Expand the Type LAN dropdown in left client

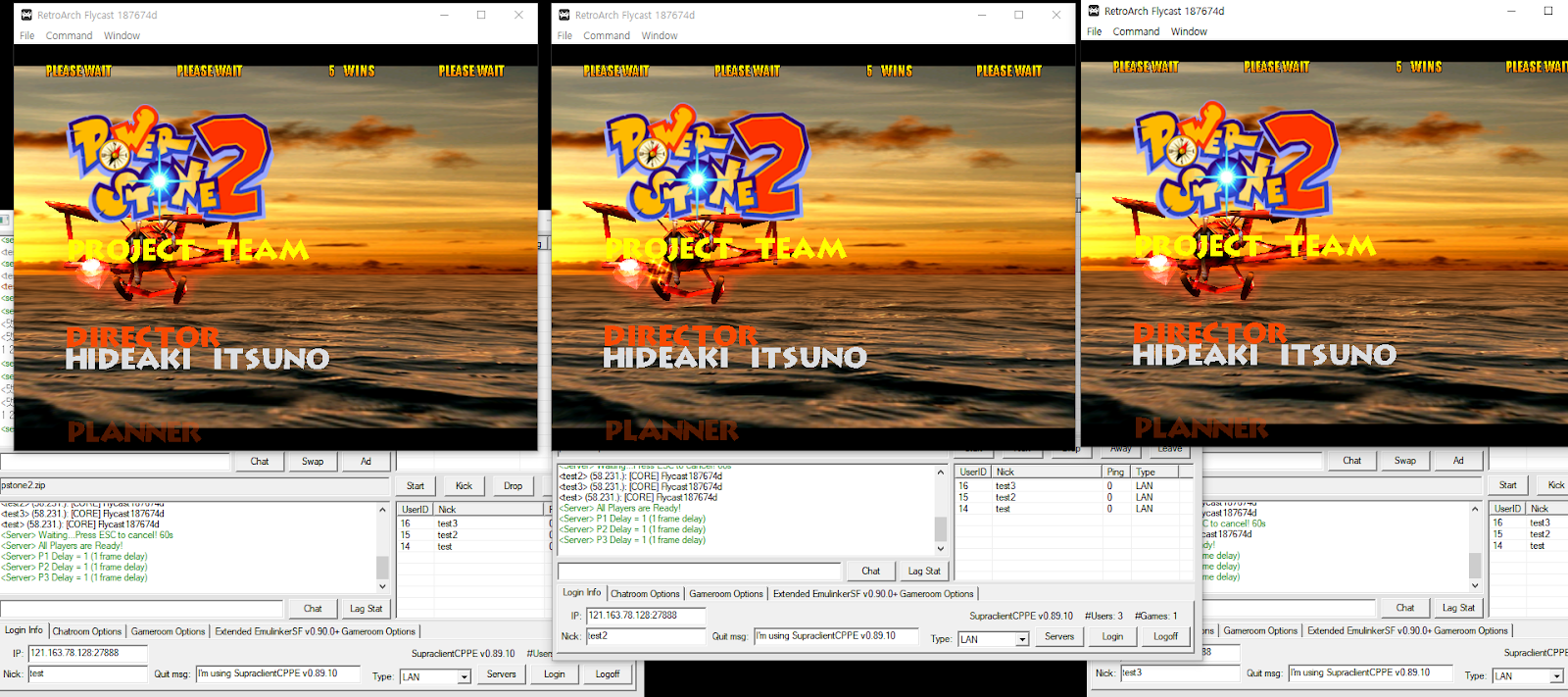[465, 676]
